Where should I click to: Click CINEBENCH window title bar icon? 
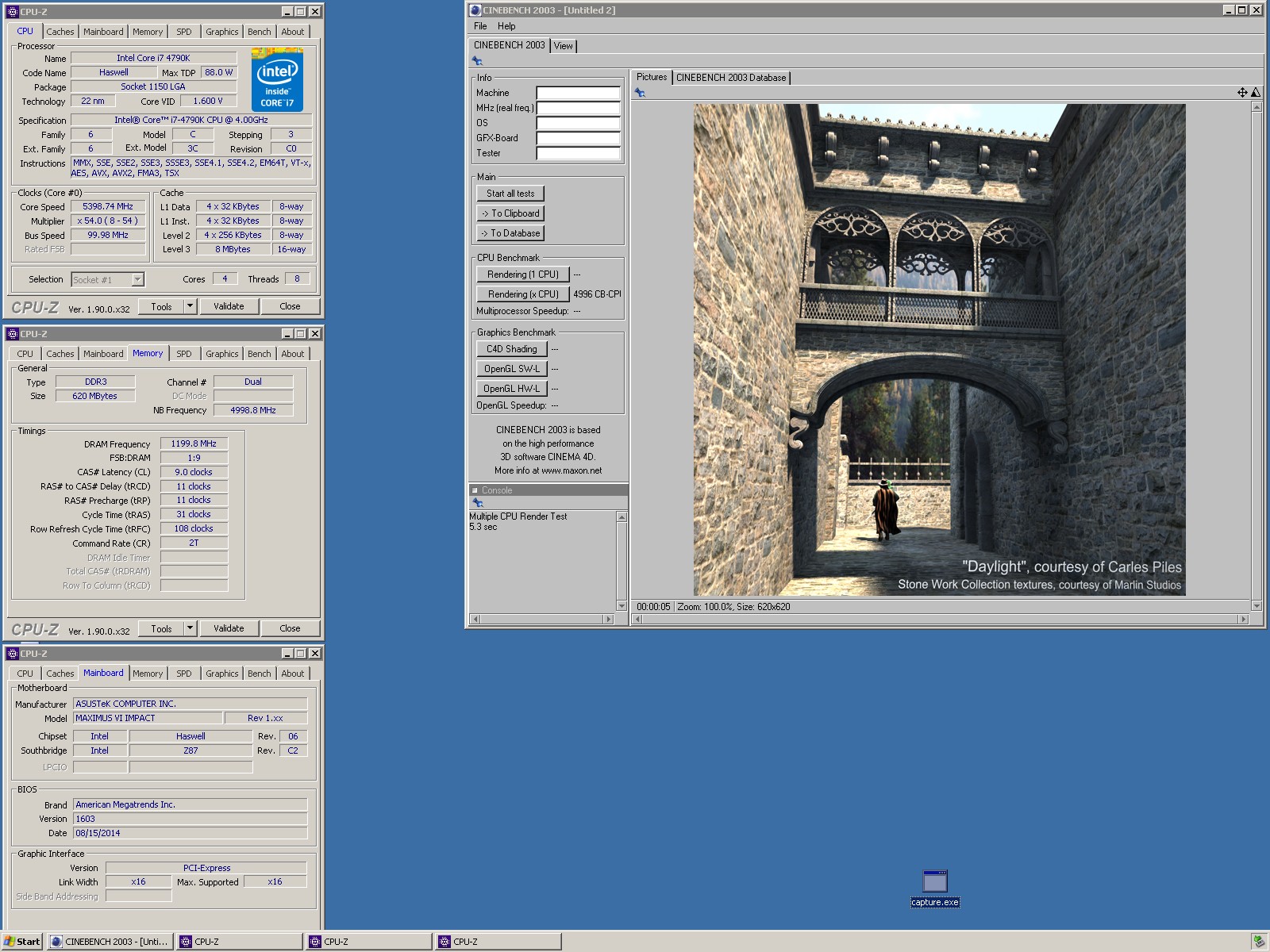(x=475, y=10)
